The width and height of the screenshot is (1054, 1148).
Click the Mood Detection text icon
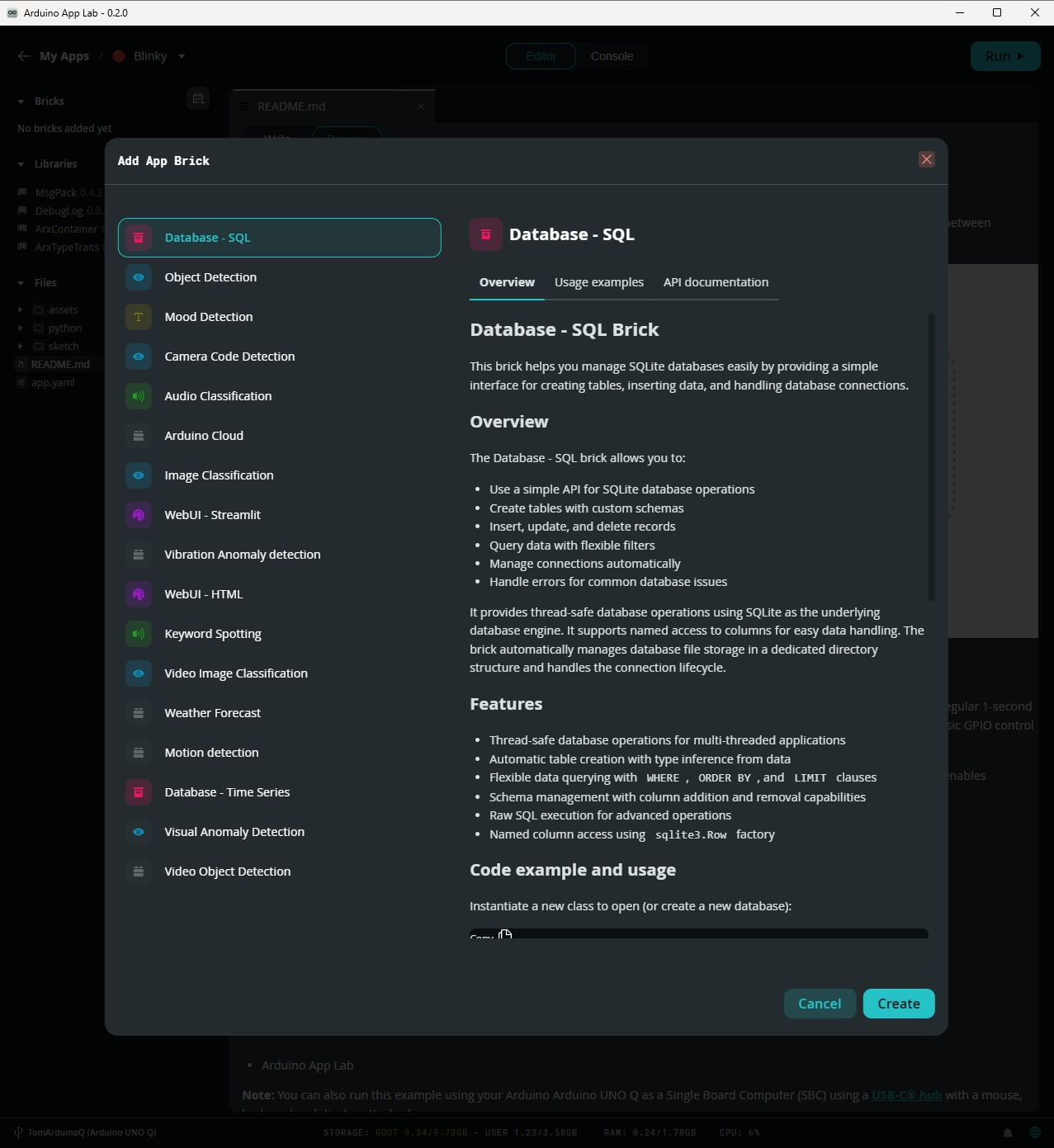(138, 317)
